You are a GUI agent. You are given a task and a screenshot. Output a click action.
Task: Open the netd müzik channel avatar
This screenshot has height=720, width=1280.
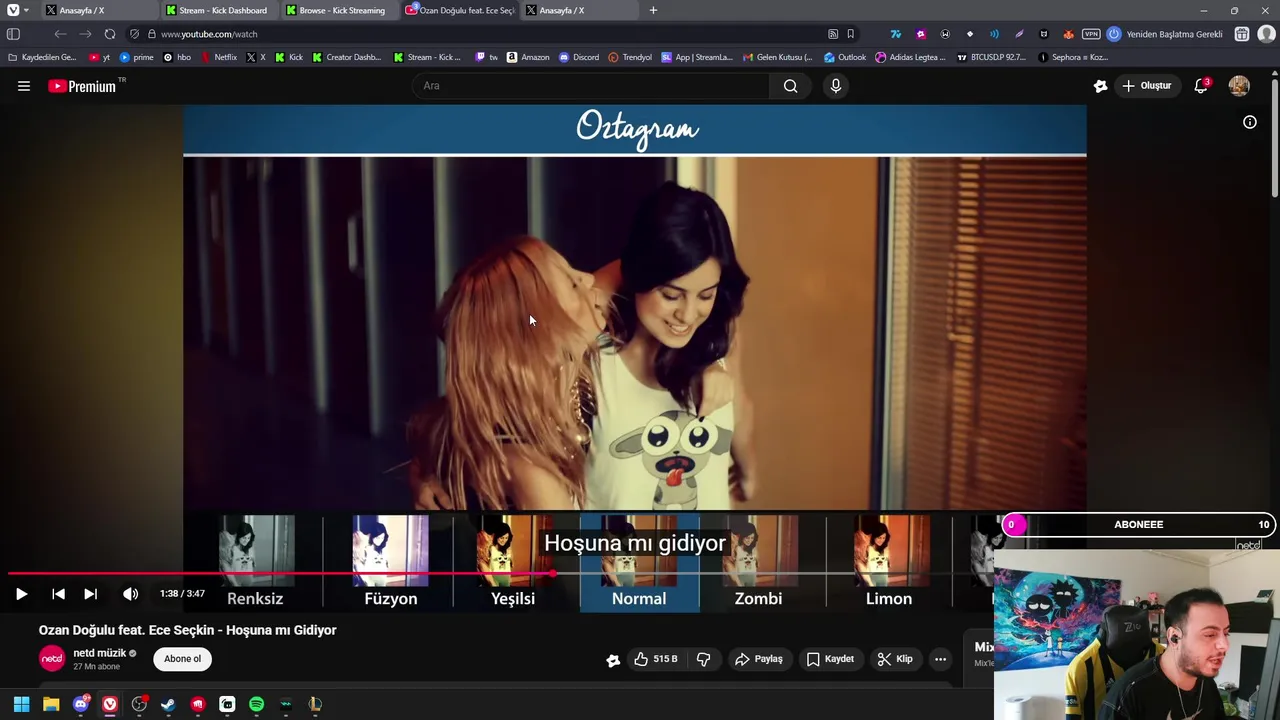point(52,659)
